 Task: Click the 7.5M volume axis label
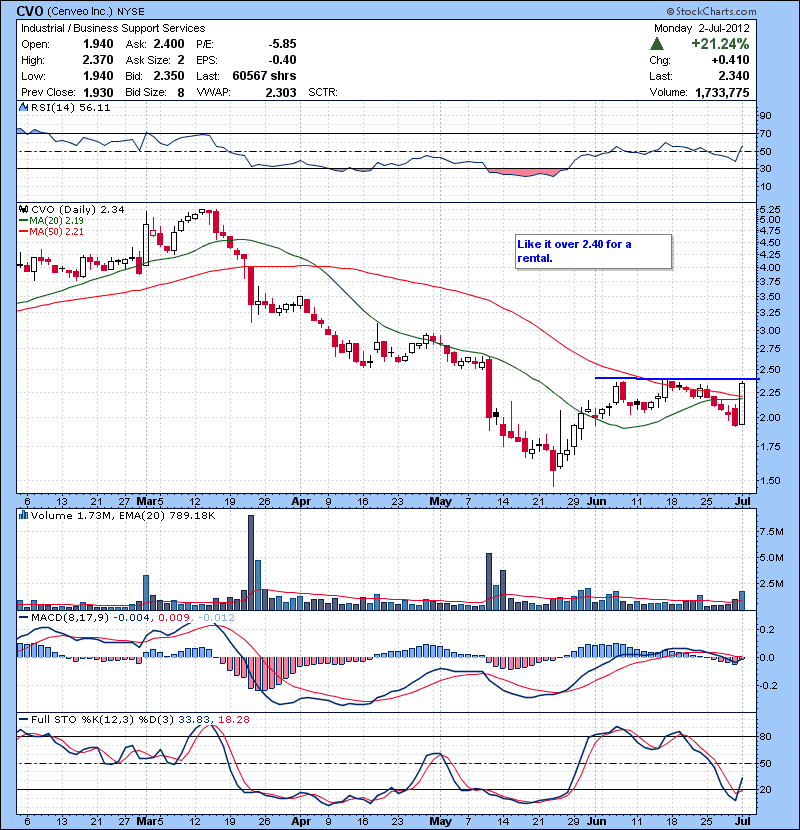(771, 531)
